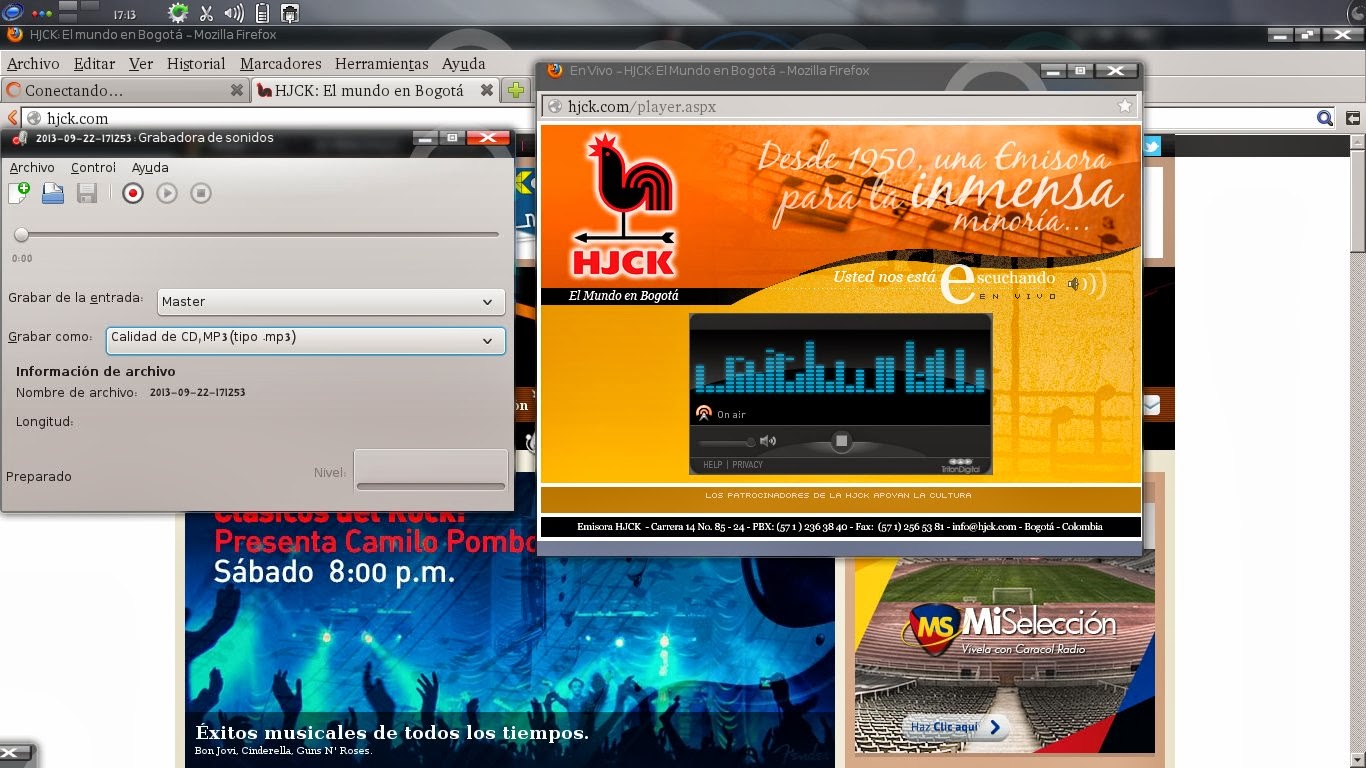Open a sound file with the folder icon
Image resolution: width=1366 pixels, height=768 pixels.
53,193
